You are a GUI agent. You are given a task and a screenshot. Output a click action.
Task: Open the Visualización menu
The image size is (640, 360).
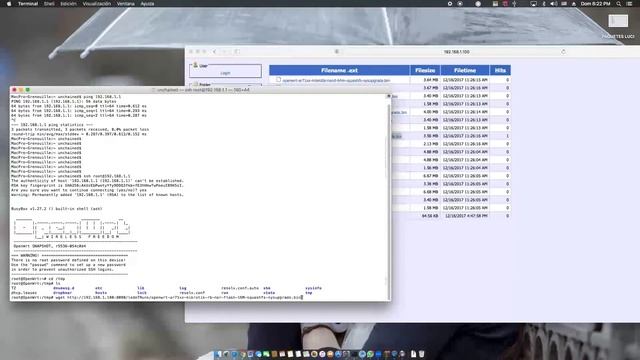point(97,4)
